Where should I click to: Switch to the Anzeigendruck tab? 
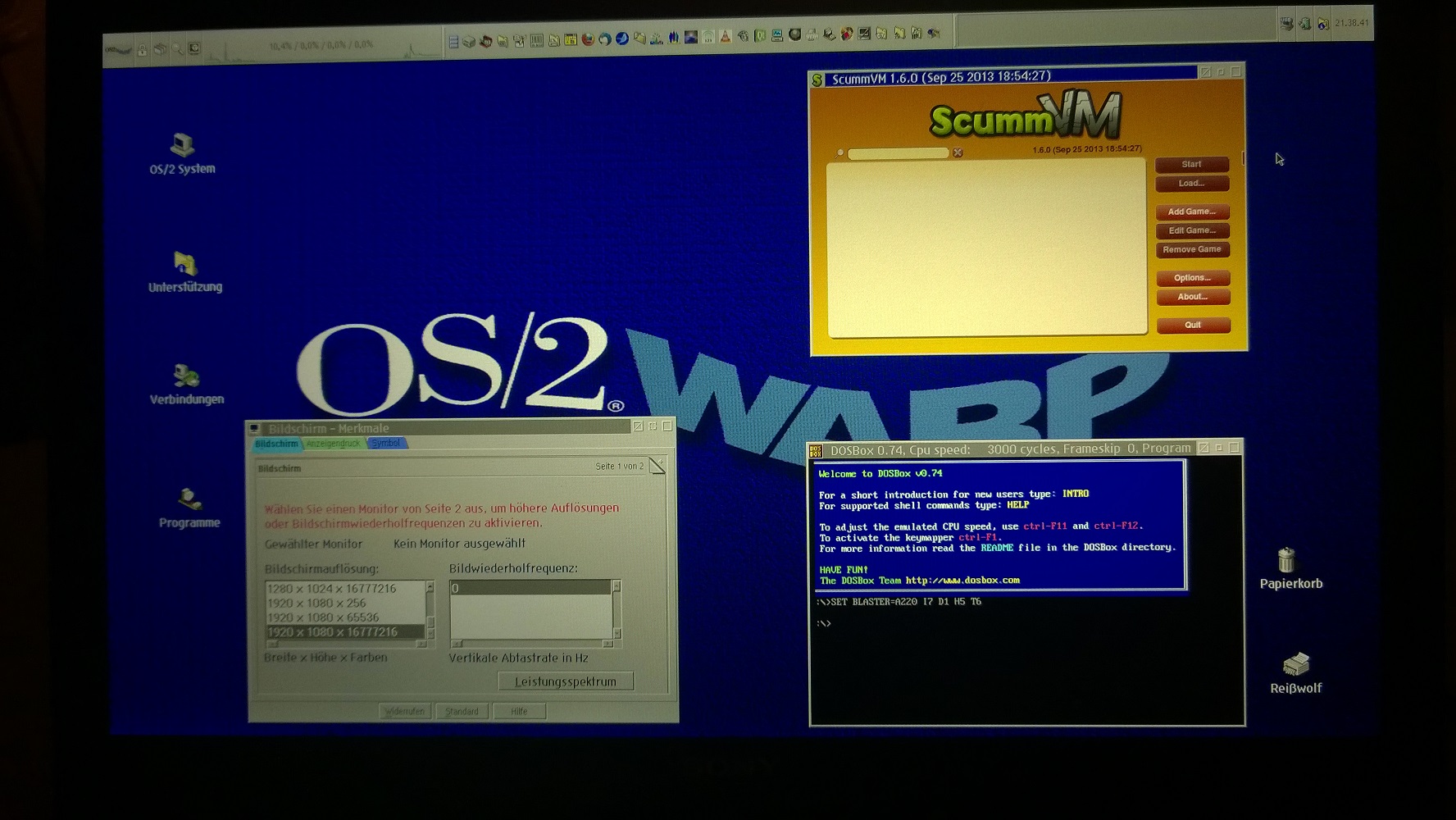333,444
